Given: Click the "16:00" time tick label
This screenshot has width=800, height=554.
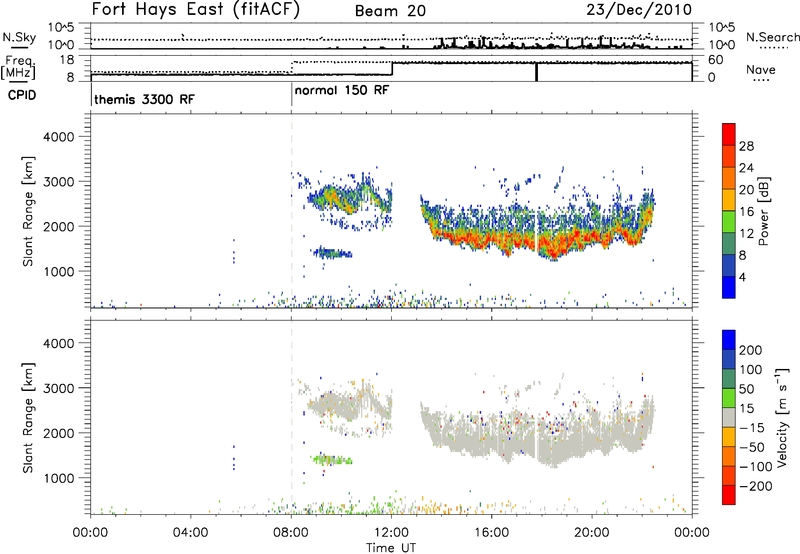Looking at the screenshot, I should (x=491, y=533).
